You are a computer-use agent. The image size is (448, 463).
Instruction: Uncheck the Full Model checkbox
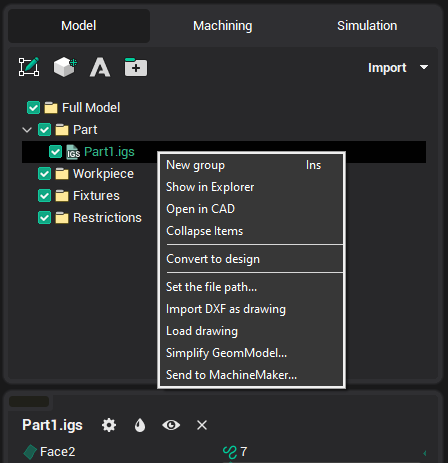click(x=33, y=108)
